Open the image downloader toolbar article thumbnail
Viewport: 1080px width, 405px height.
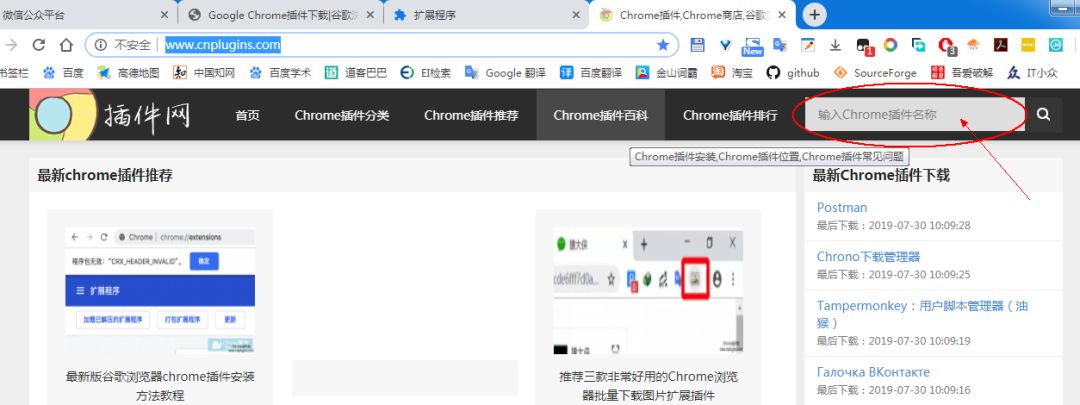648,291
